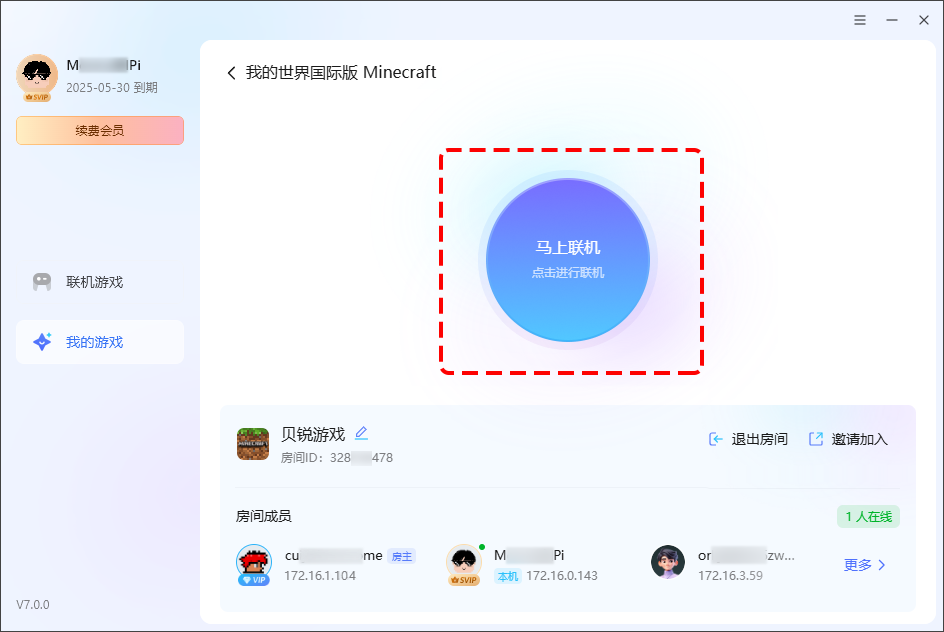Click the 邀请加入 invite icon
Image resolution: width=944 pixels, height=632 pixels.
[x=816, y=439]
